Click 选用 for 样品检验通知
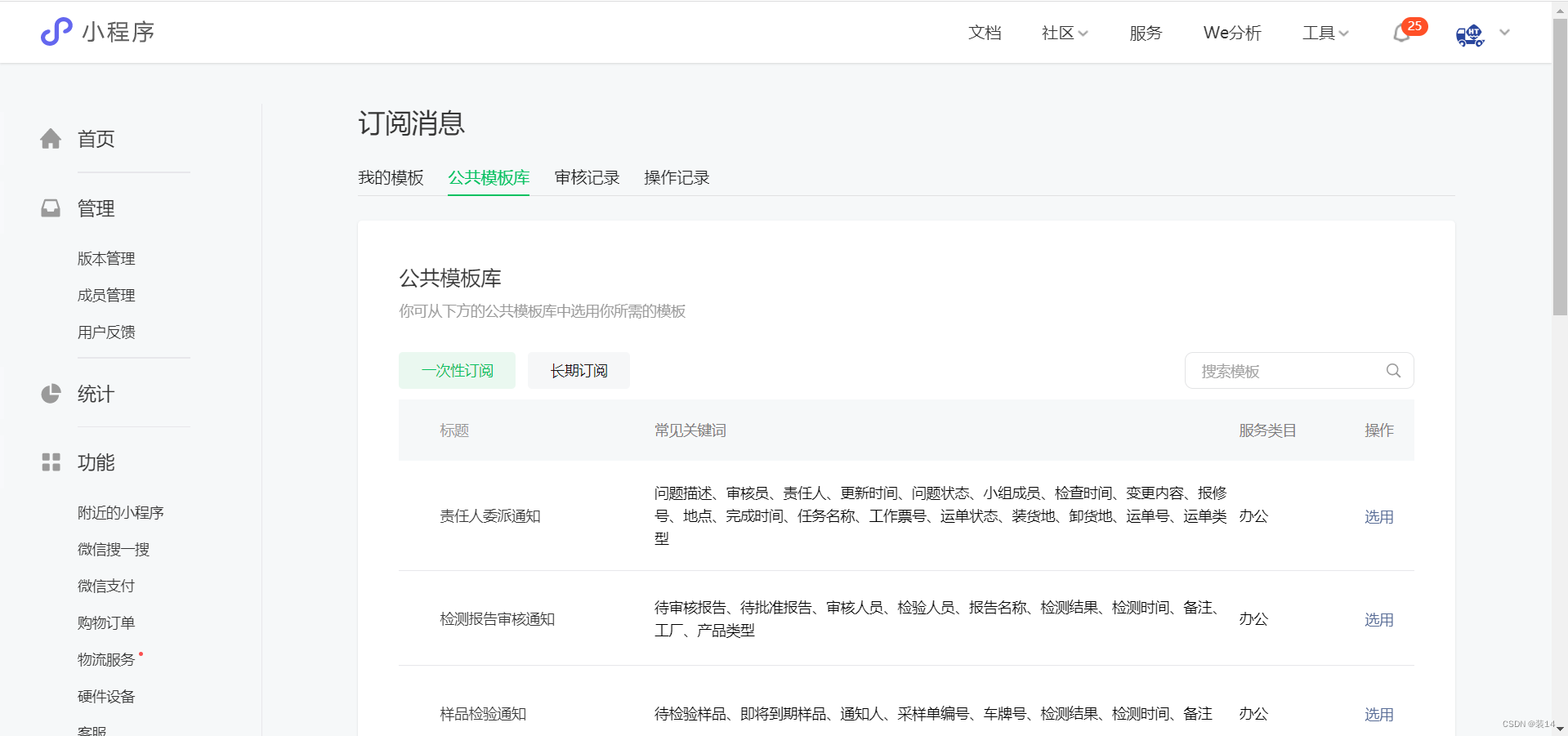Screen dimensions: 1568x736 (x=1379, y=714)
